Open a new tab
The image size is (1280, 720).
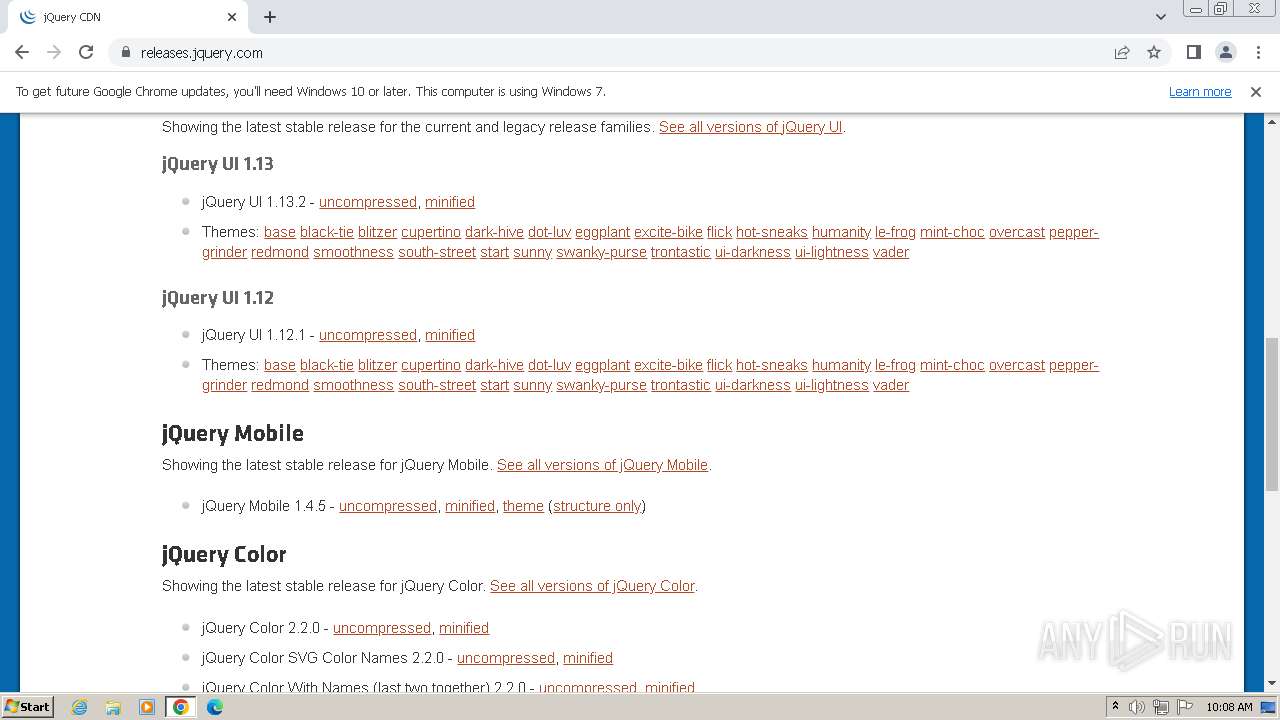[270, 17]
